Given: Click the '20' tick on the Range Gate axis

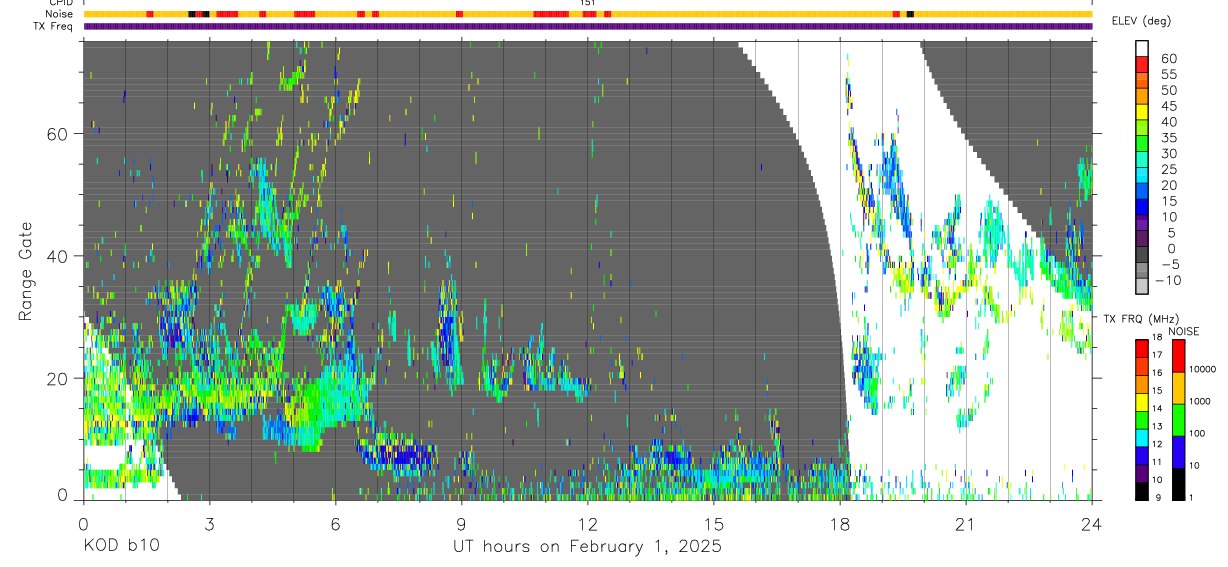Looking at the screenshot, I should click(57, 378).
